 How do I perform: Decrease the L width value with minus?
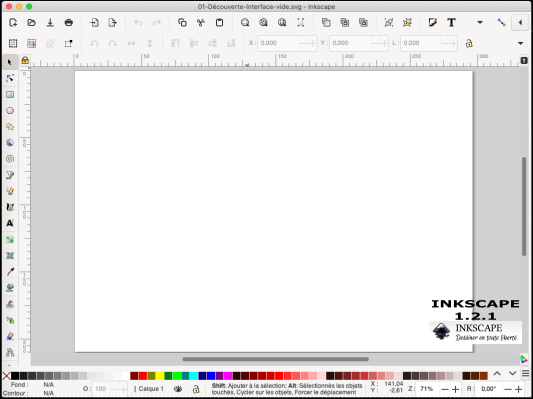coord(445,43)
